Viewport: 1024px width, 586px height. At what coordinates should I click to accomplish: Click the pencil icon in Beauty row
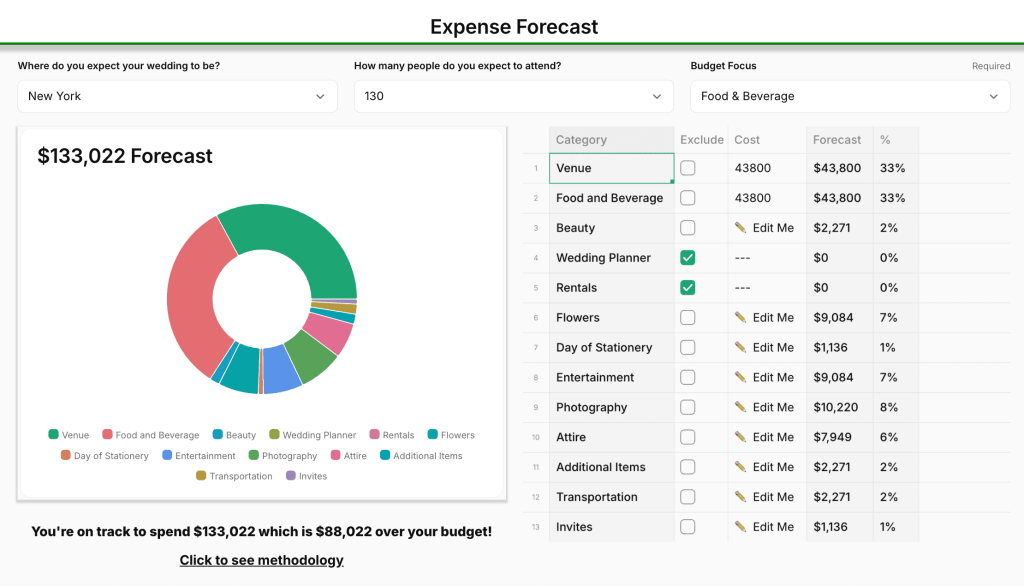click(741, 228)
